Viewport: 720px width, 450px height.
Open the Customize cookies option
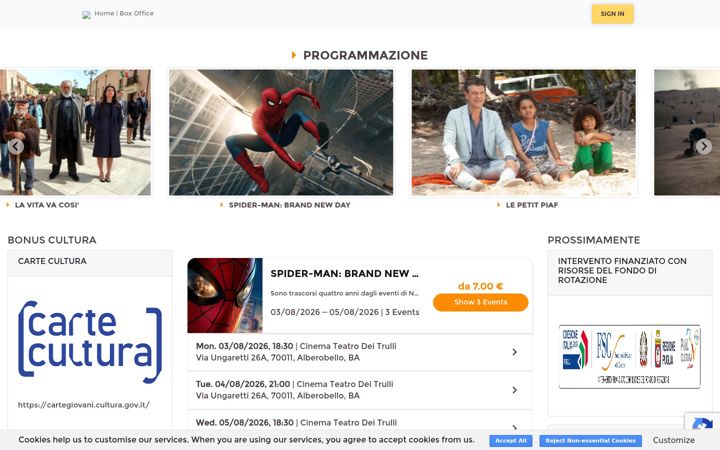coord(674,440)
